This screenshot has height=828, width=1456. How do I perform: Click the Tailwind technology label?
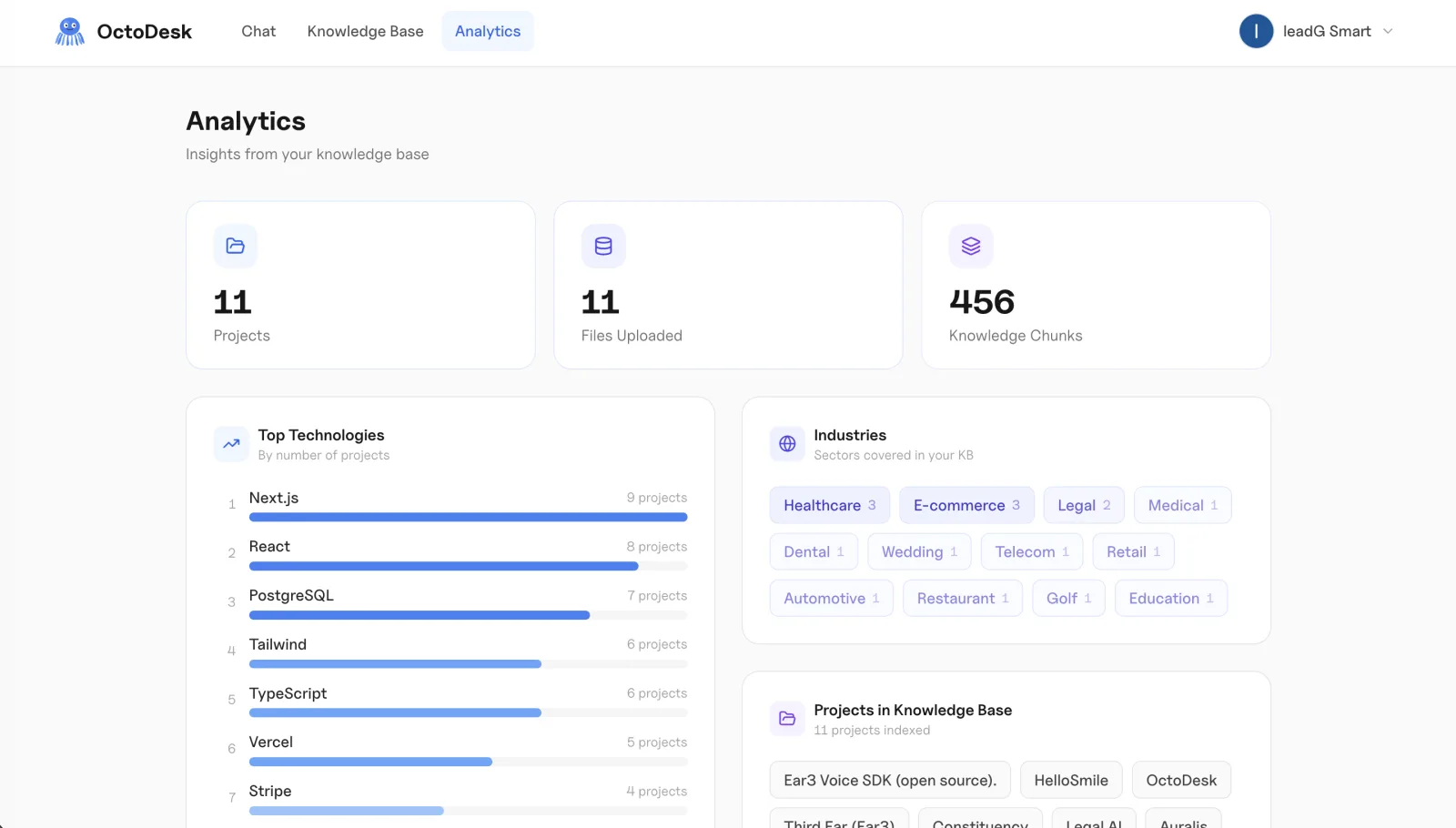coord(278,644)
